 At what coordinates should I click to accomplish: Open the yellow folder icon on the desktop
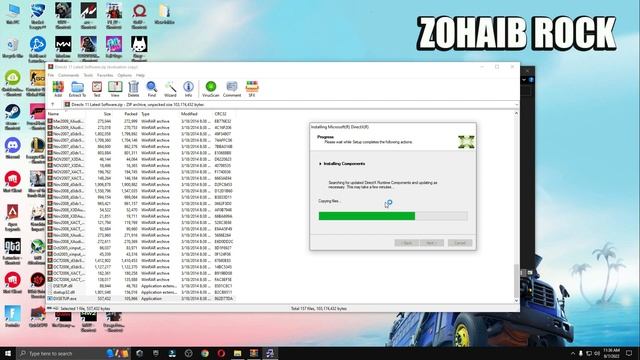click(164, 14)
